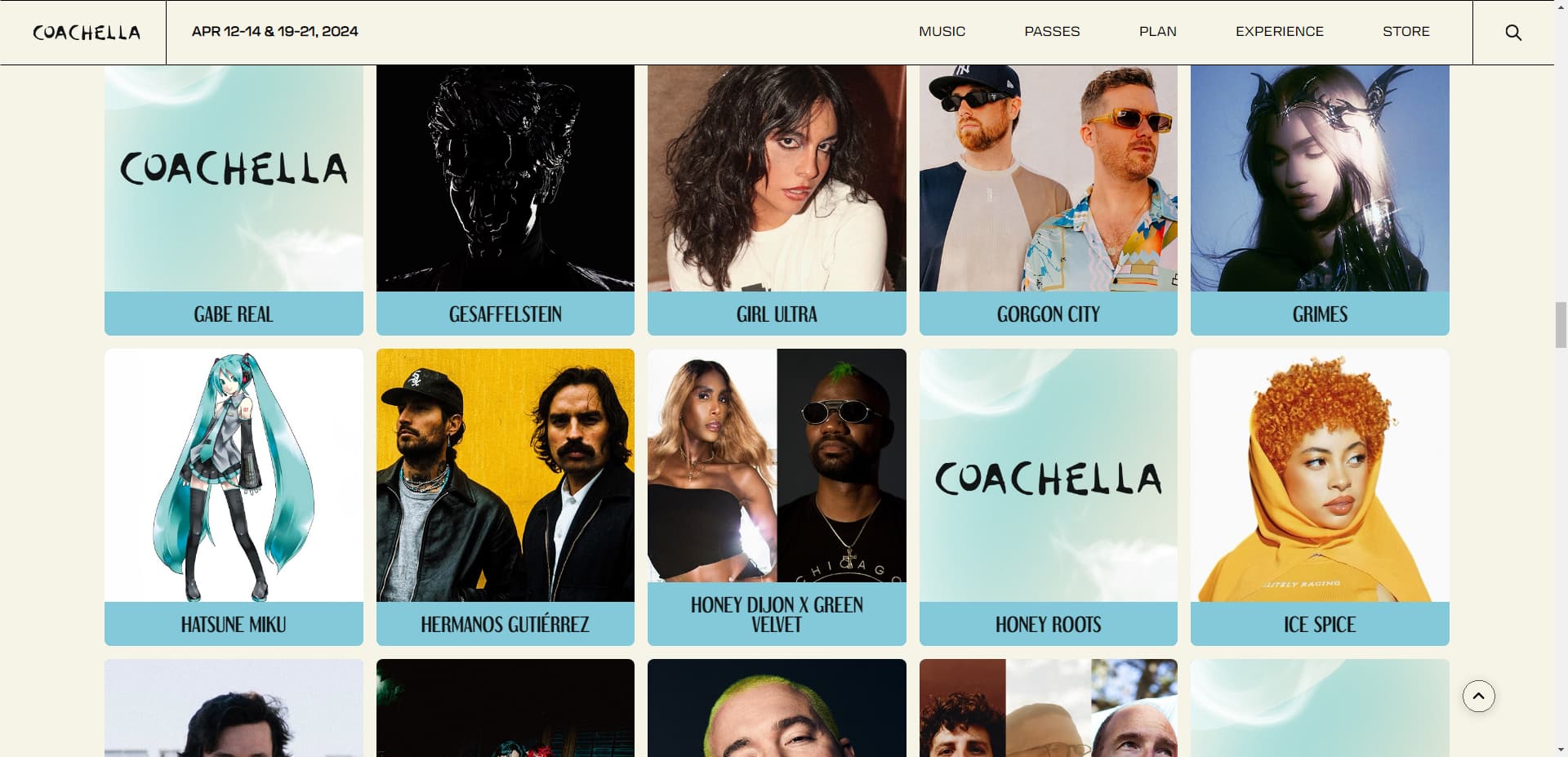
Task: Click the Honey Roots placeholder card
Action: pyautogui.click(x=1048, y=497)
